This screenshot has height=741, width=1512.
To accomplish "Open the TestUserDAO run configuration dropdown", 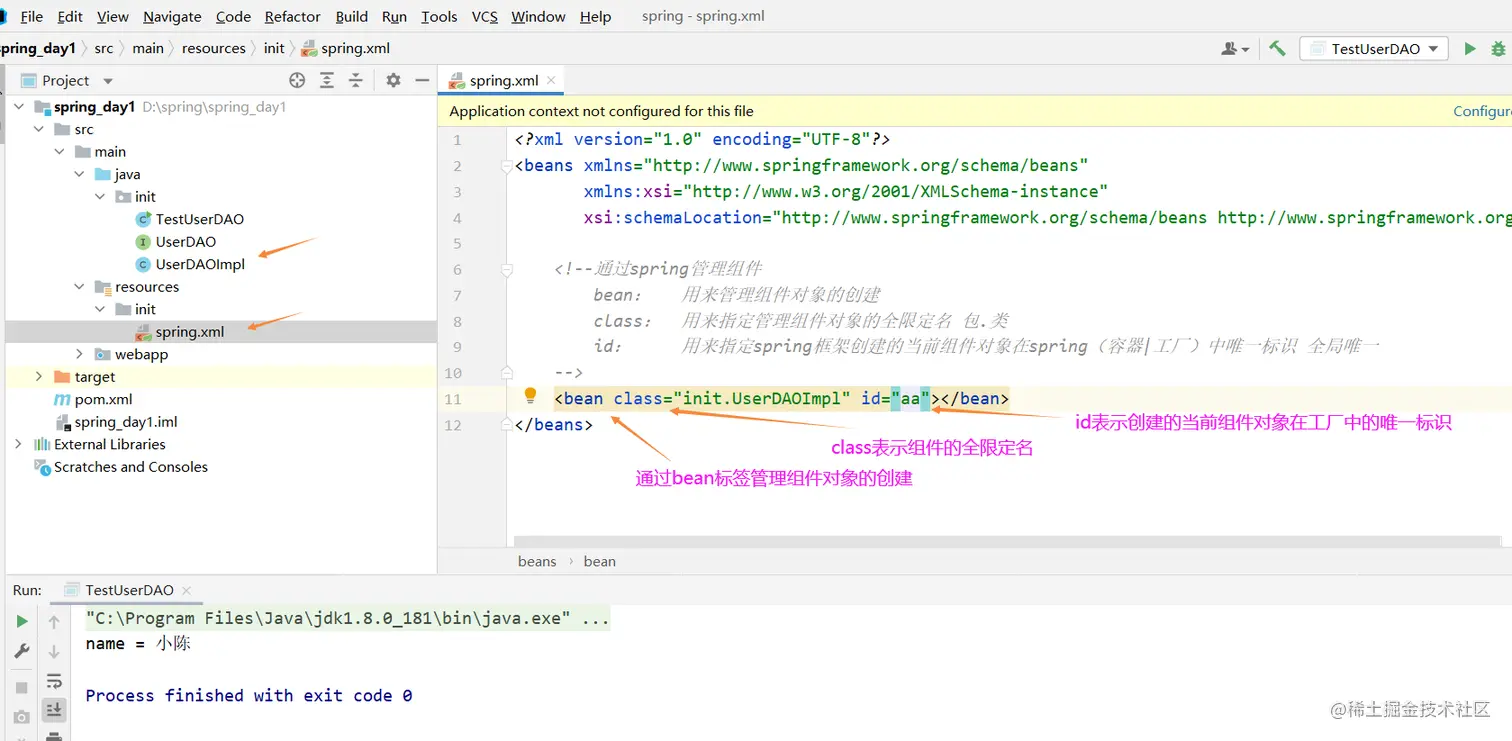I will (x=1373, y=48).
